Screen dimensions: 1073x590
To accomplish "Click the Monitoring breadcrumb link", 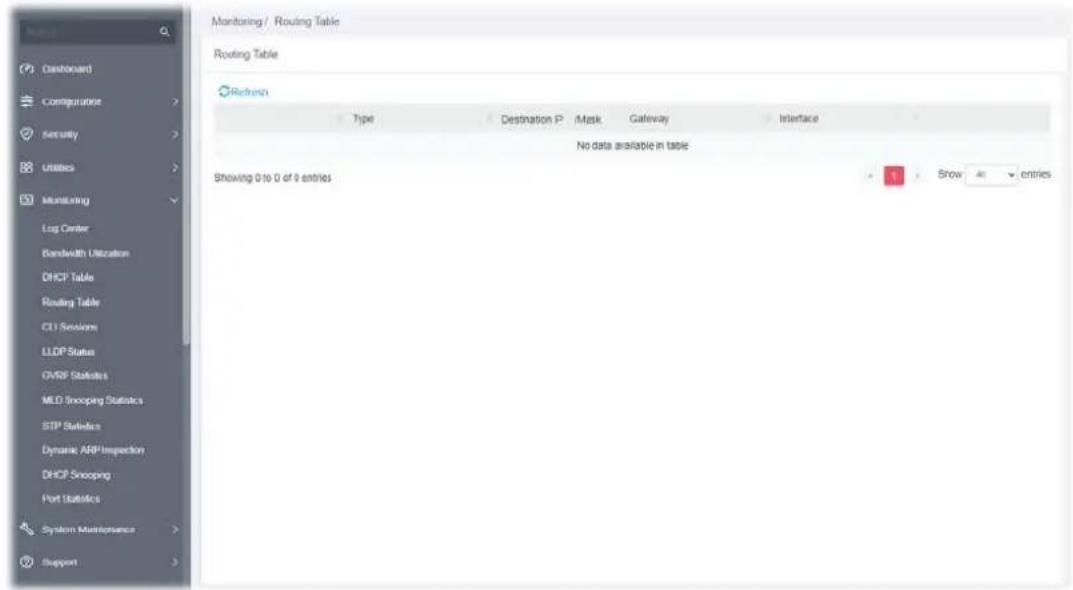I will tap(236, 21).
